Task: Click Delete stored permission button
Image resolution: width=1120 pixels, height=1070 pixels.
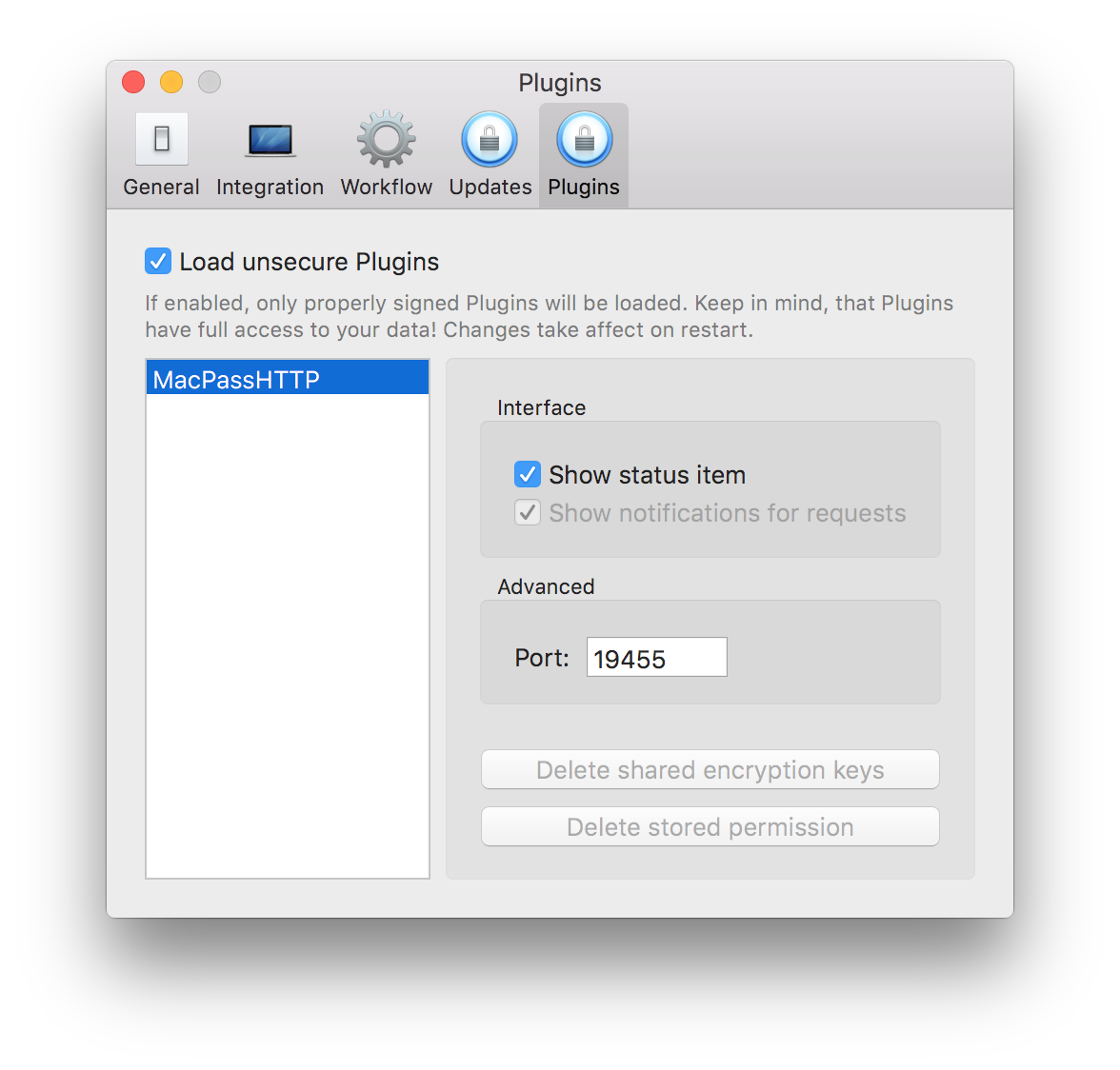Action: click(x=710, y=826)
